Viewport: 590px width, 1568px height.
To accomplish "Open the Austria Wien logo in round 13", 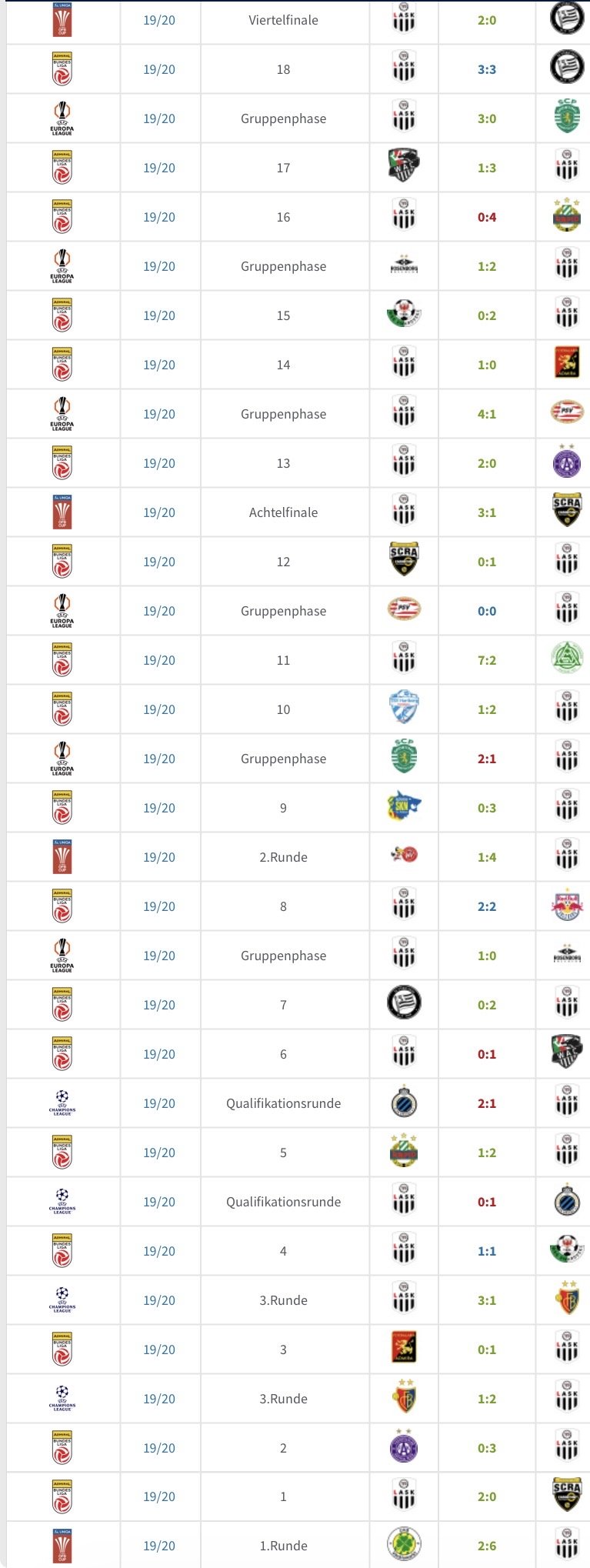I will [567, 463].
